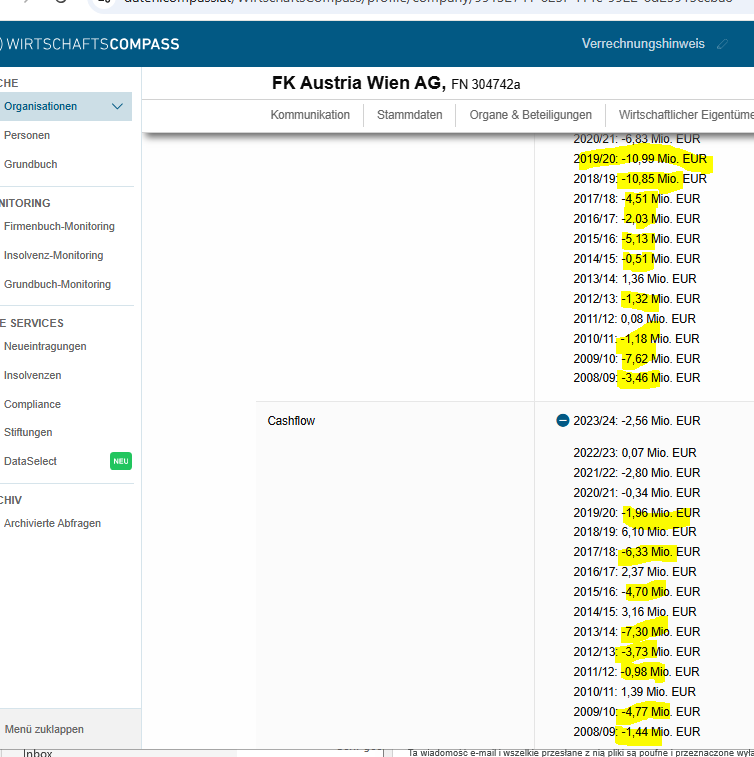Open Insolvenzen service
Image resolution: width=754 pixels, height=757 pixels.
coord(33,376)
